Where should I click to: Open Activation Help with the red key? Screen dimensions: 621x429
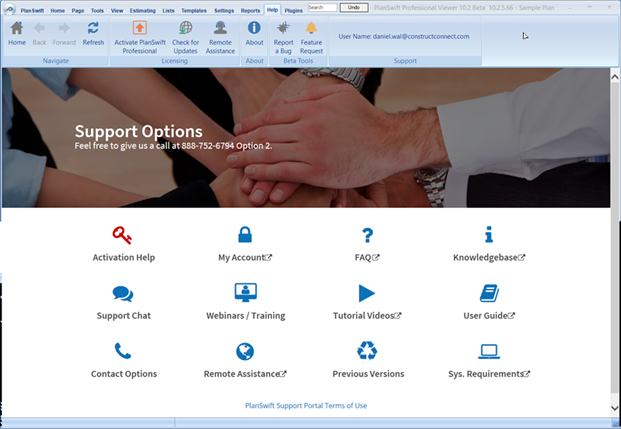[122, 235]
